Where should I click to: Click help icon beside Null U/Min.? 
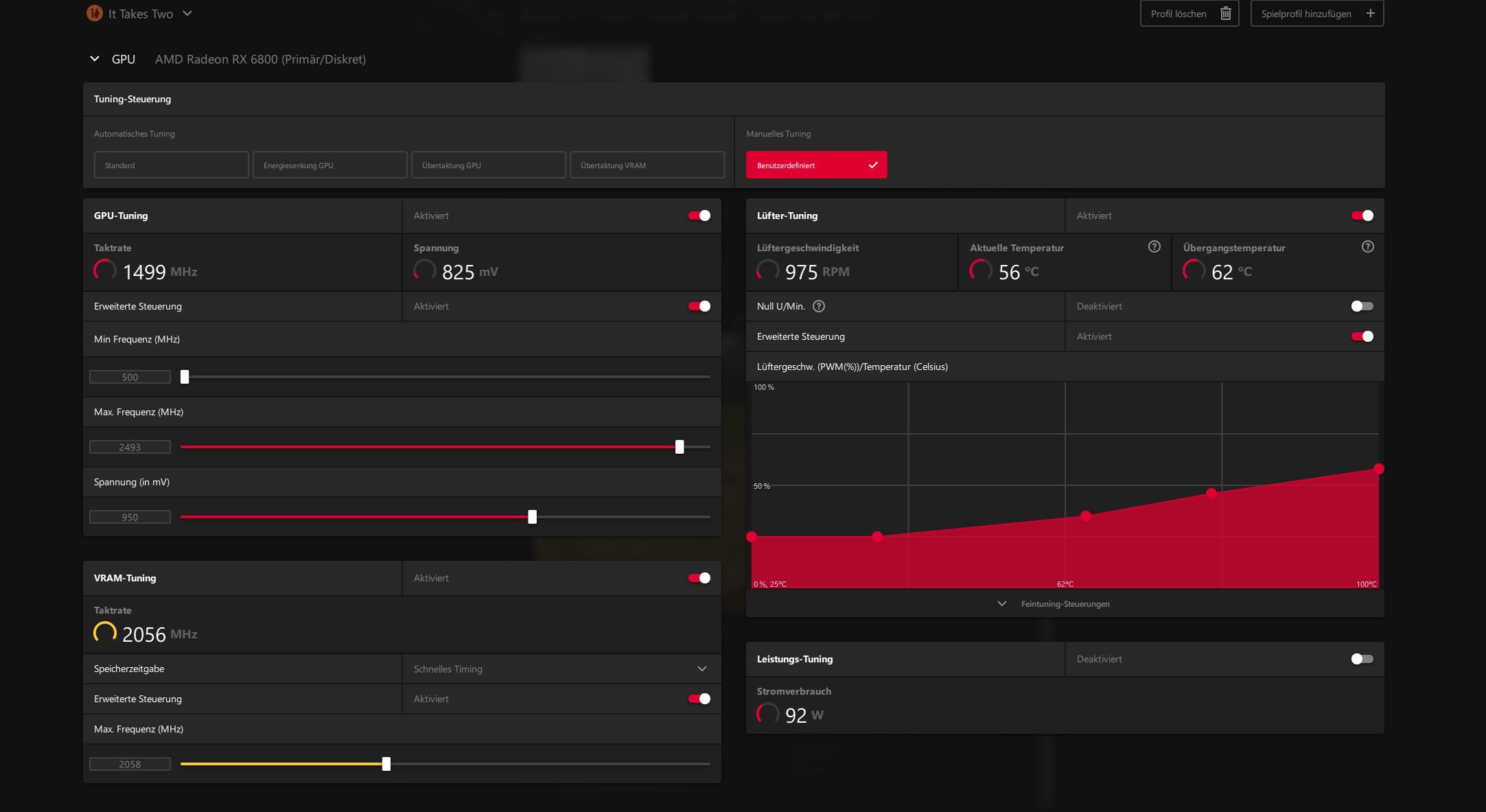[x=818, y=306]
